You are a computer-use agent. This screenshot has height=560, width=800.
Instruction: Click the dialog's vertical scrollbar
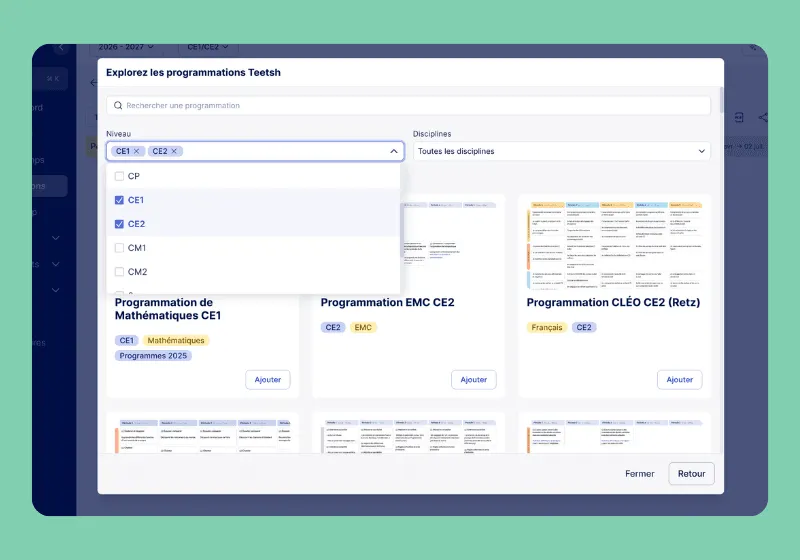coord(721,100)
